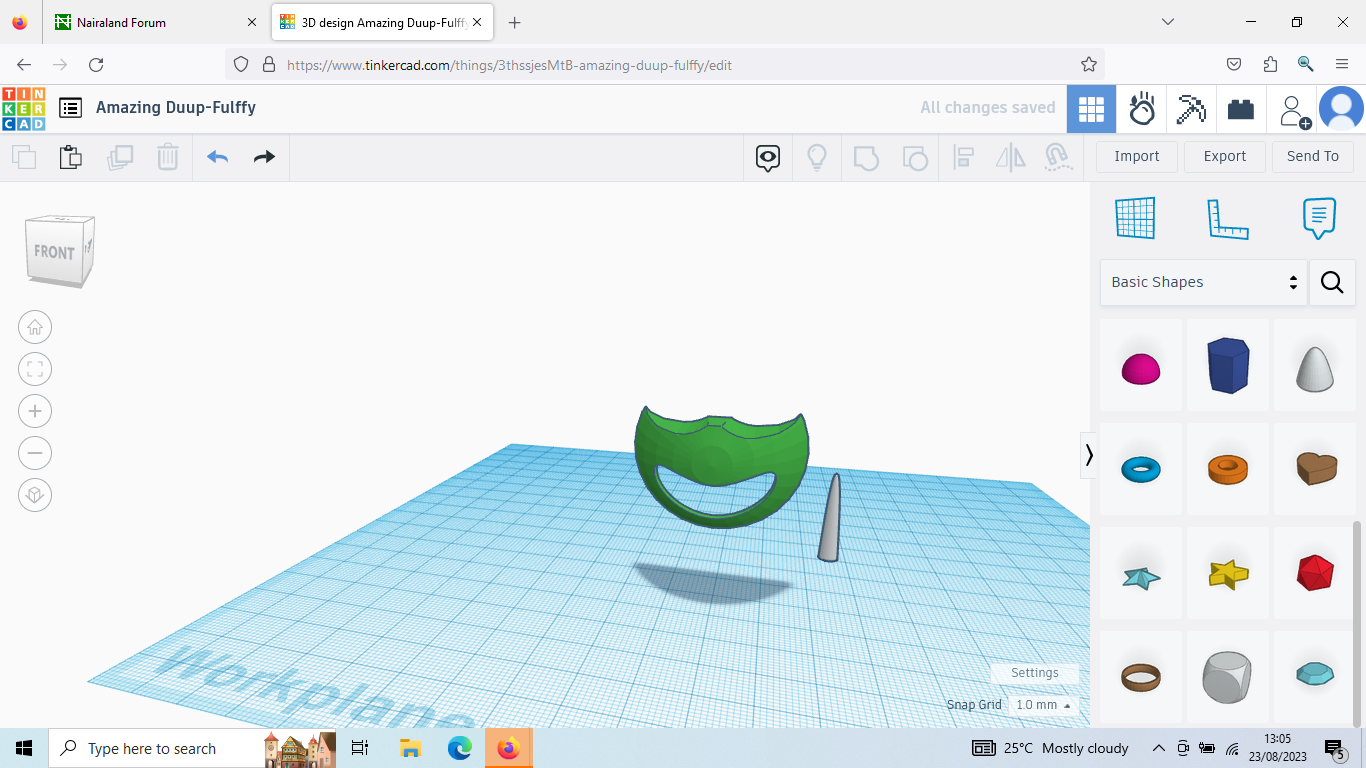Open the Send To menu

pyautogui.click(x=1313, y=156)
